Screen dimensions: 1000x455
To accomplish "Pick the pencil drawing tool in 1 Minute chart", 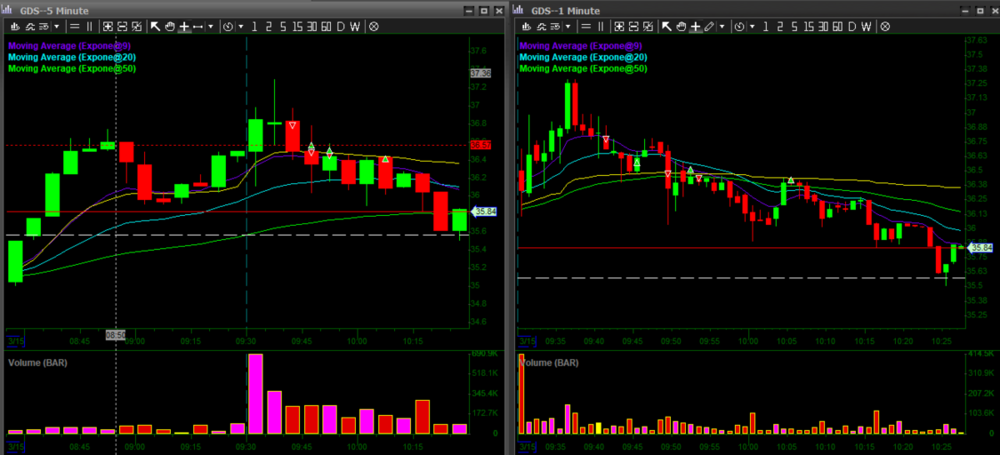I will click(x=709, y=26).
